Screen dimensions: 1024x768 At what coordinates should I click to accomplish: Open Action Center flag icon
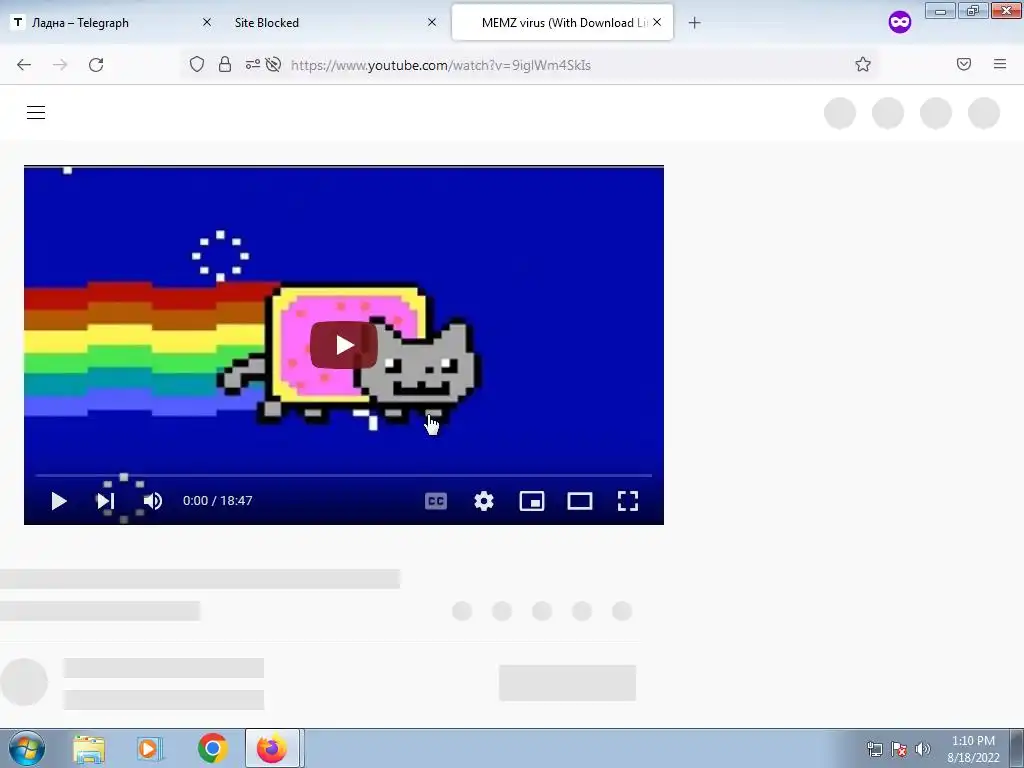tap(899, 749)
